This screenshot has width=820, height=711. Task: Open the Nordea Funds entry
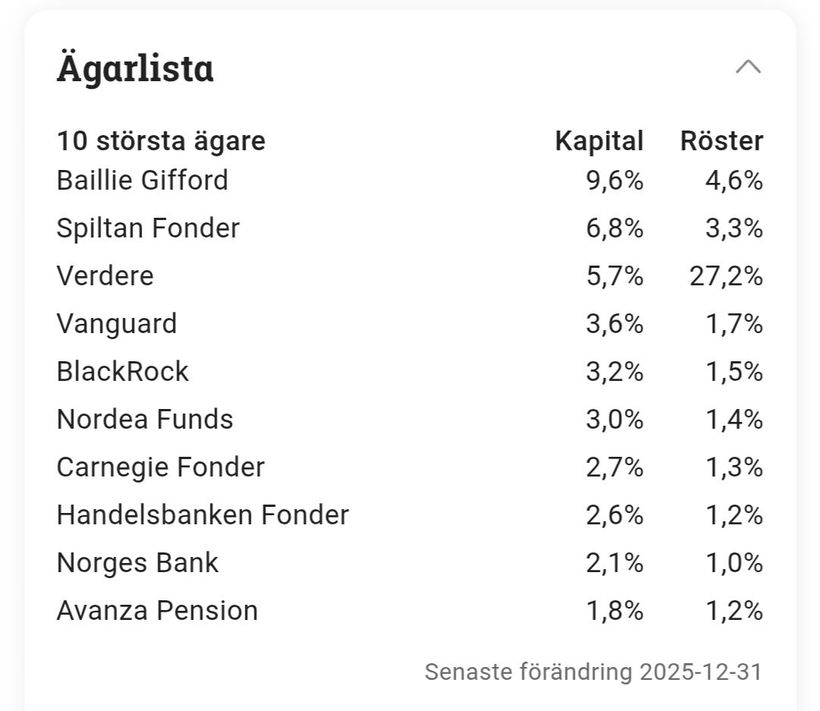145,419
